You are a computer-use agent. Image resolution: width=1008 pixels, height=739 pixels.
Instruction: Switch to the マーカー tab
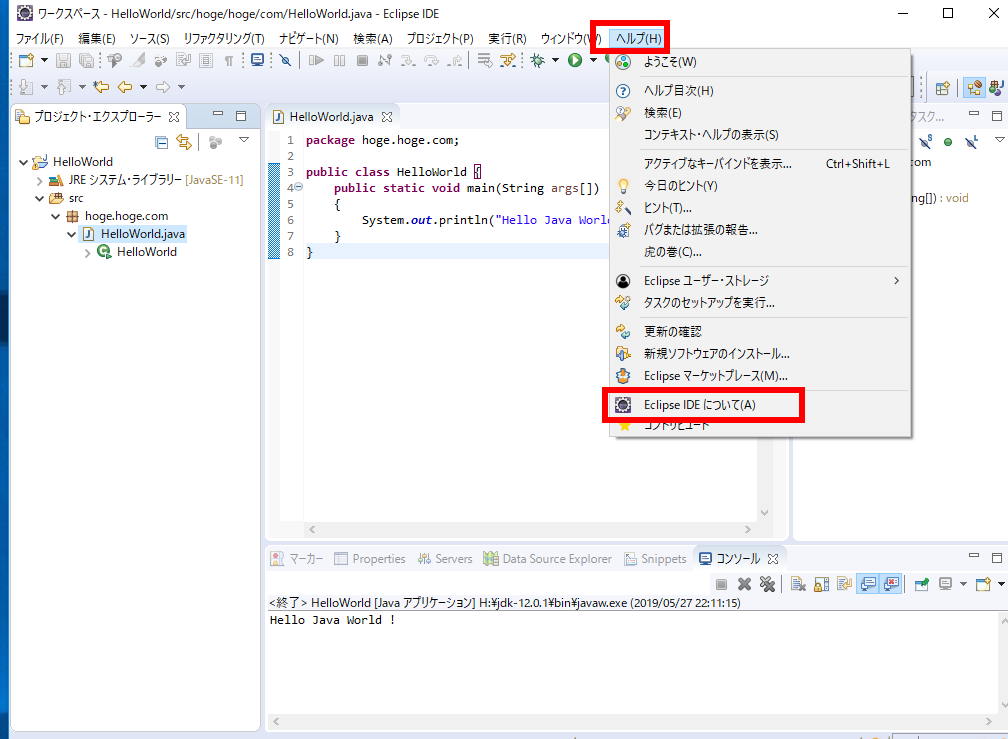pos(297,559)
